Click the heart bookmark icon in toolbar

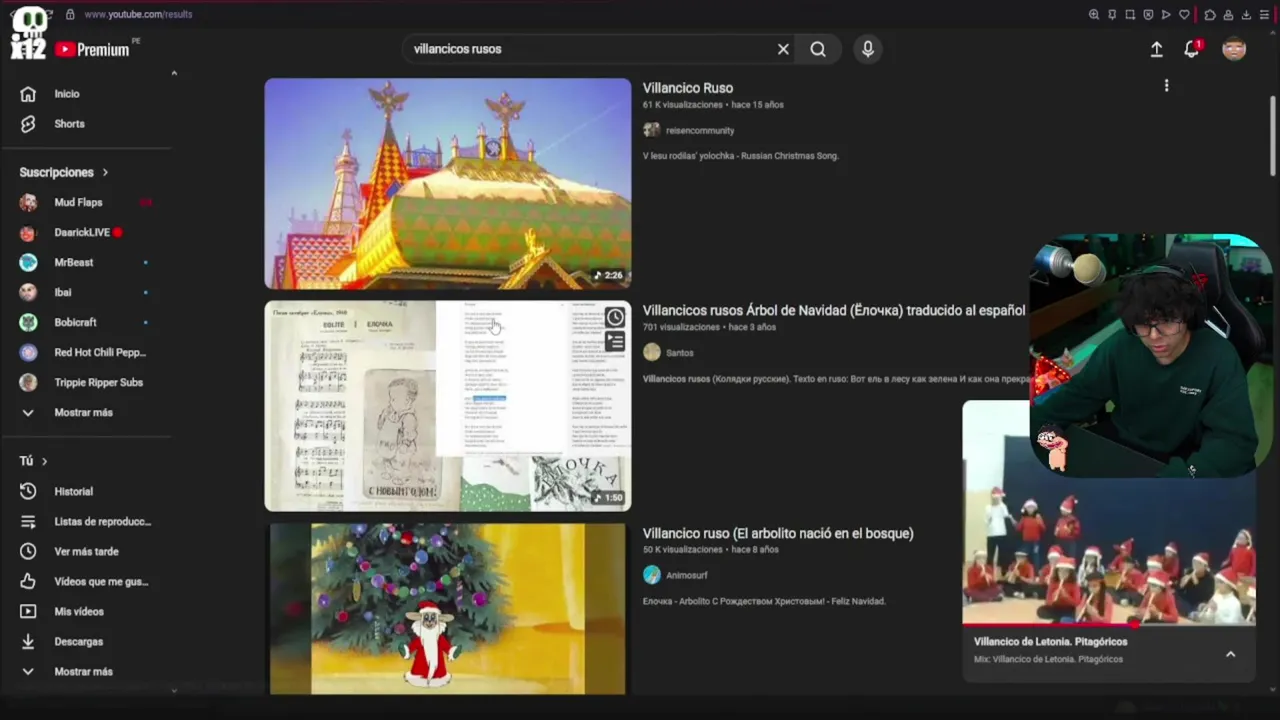(1184, 15)
